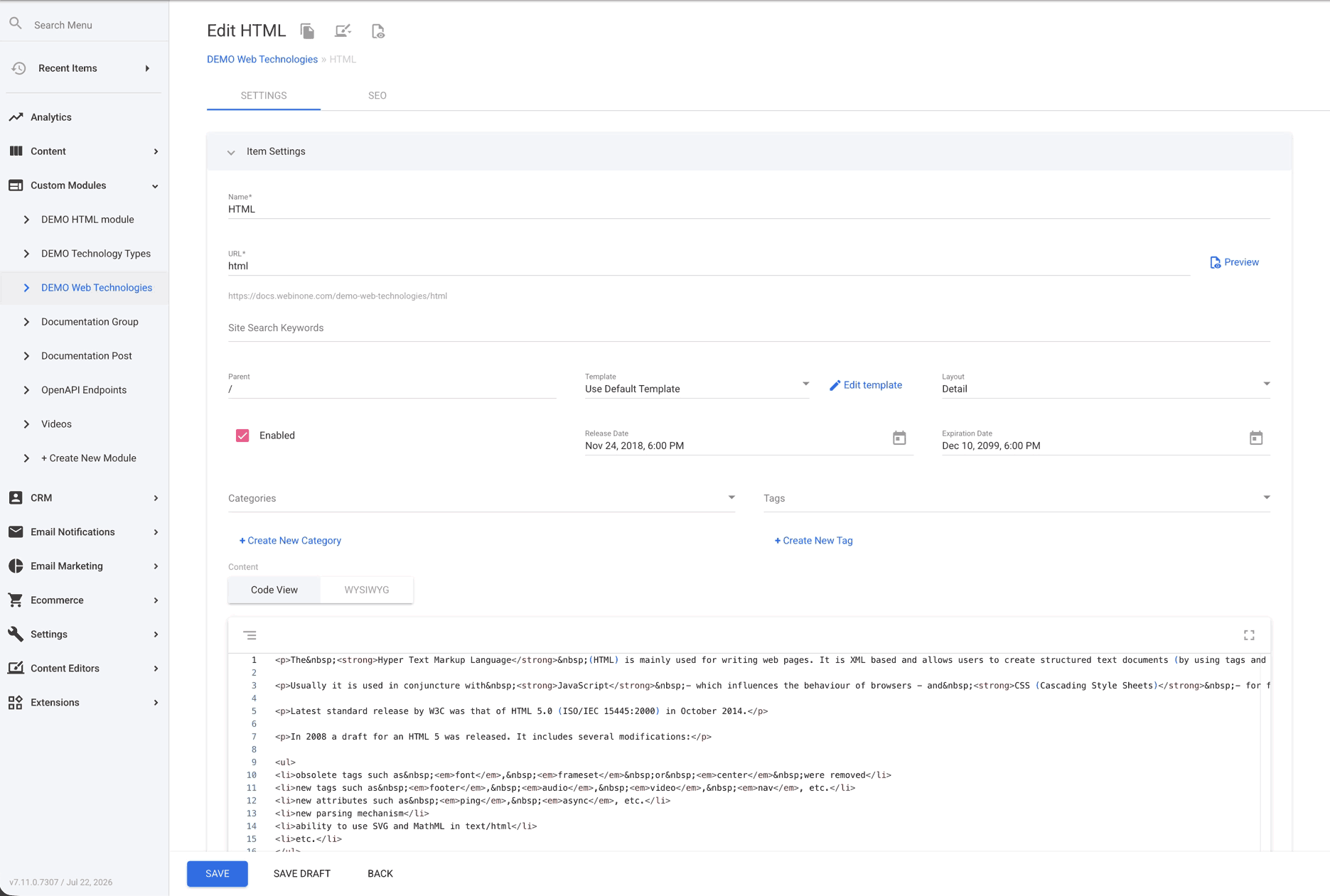Click the blue SAVE button

218,874
